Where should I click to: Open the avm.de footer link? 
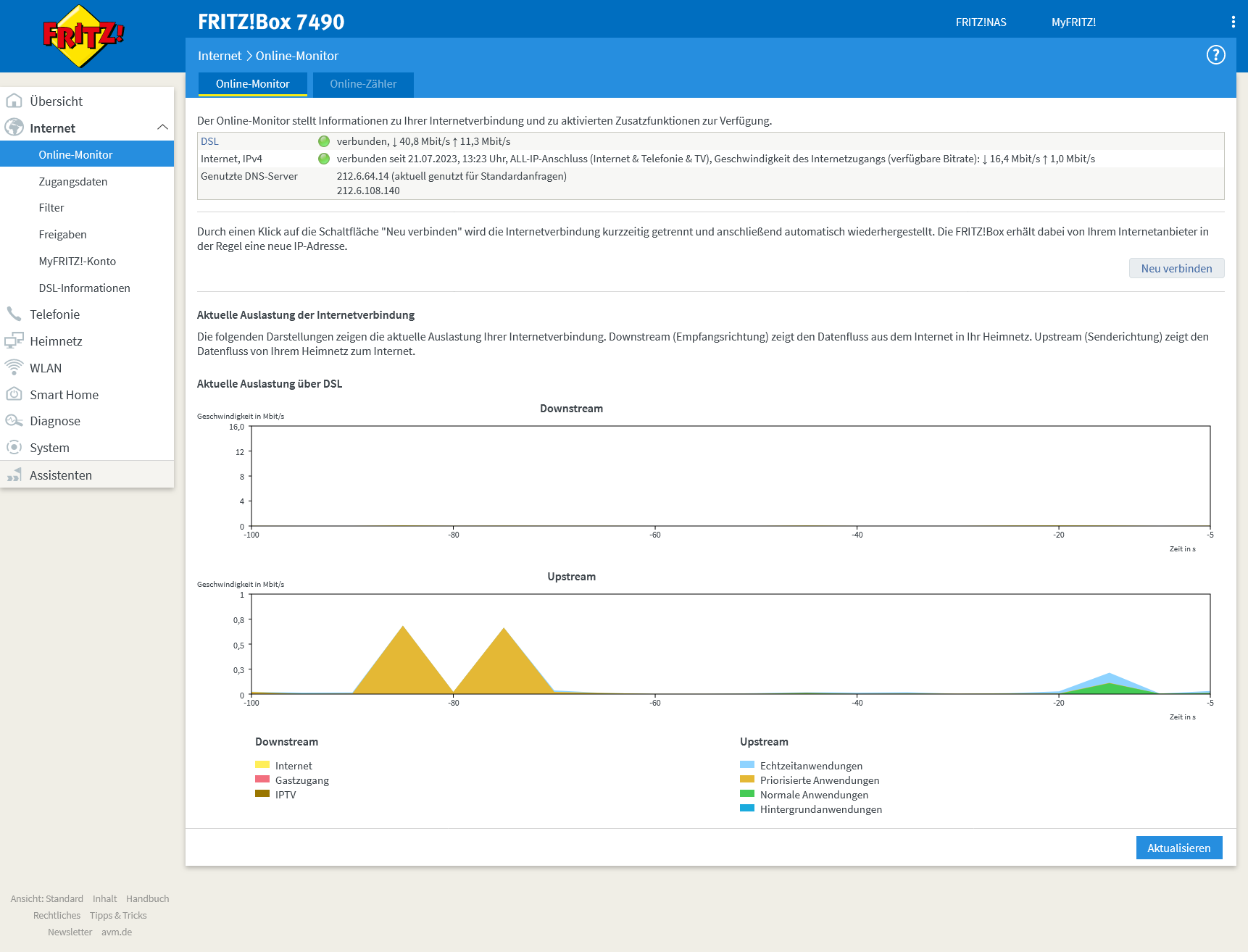117,932
